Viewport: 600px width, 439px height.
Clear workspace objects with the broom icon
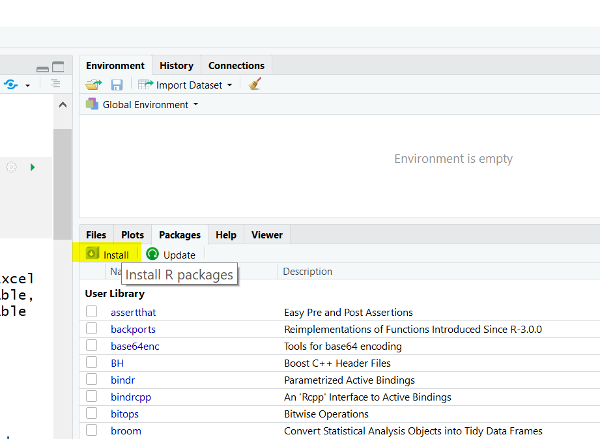pyautogui.click(x=255, y=85)
